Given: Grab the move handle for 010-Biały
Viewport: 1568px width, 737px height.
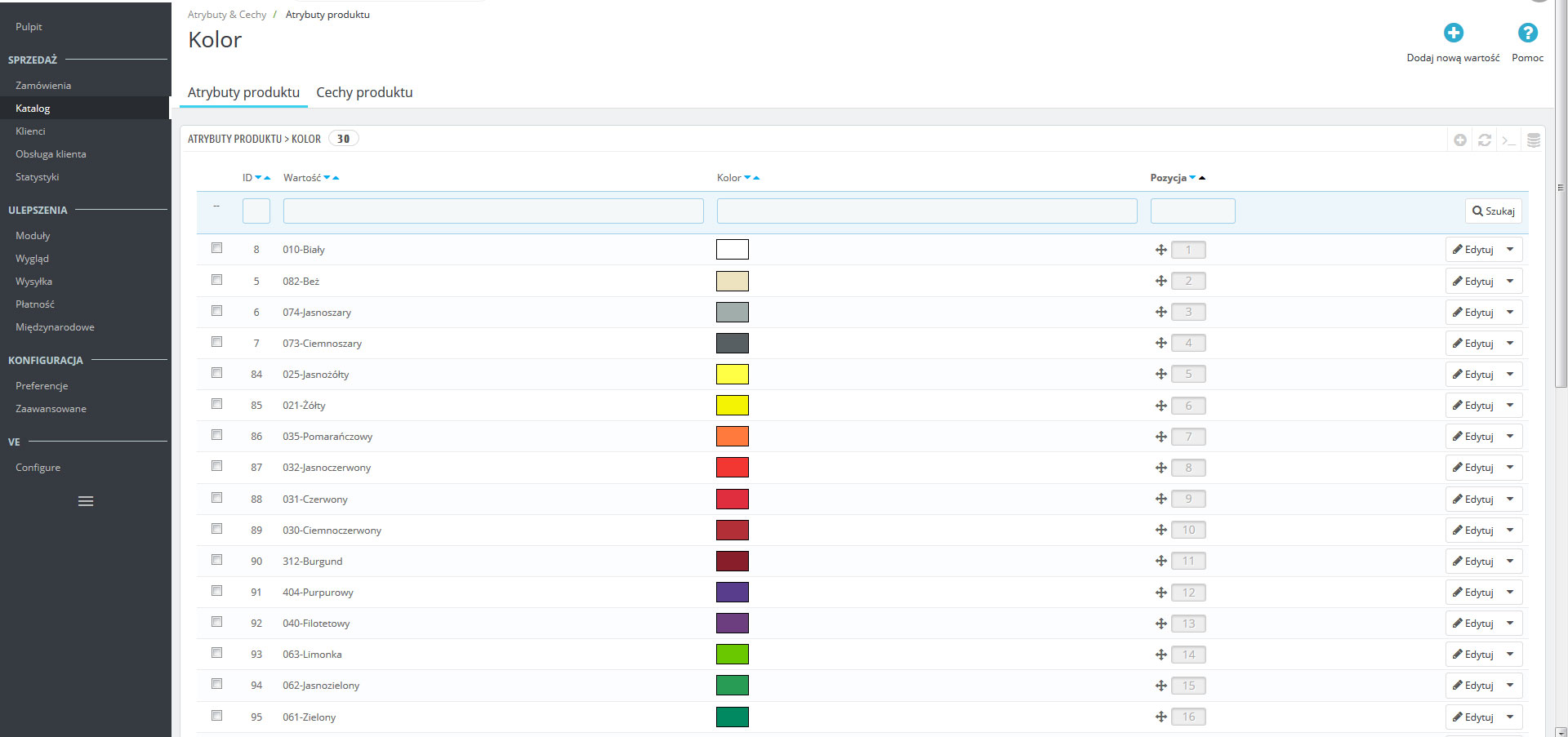Looking at the screenshot, I should coord(1160,250).
